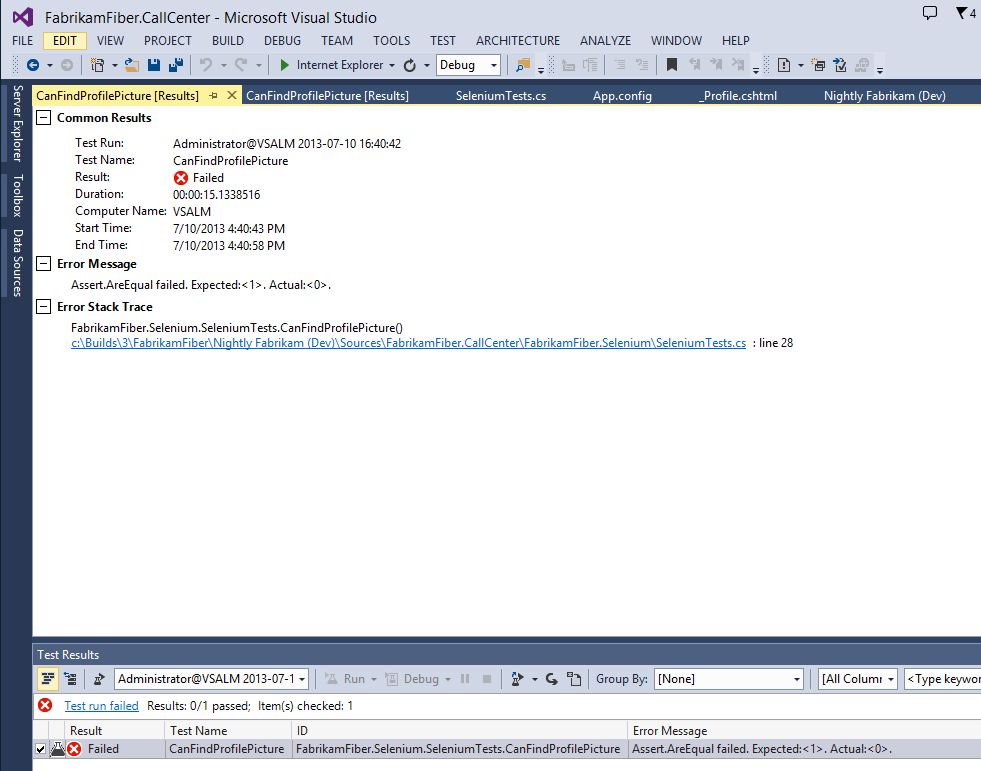Collapse the Common Results section
This screenshot has height=771, width=981.
click(44, 118)
